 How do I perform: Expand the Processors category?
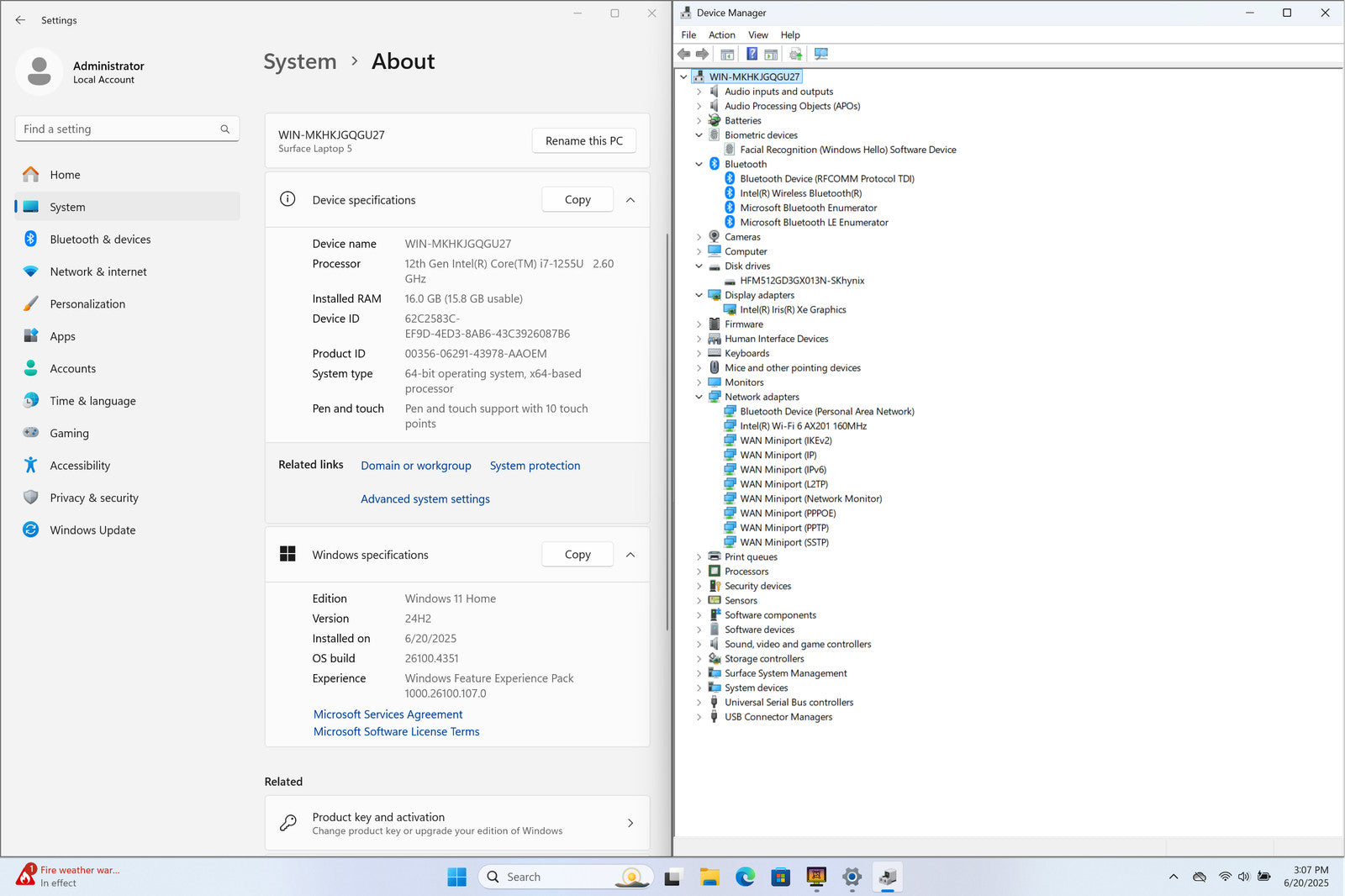(699, 572)
